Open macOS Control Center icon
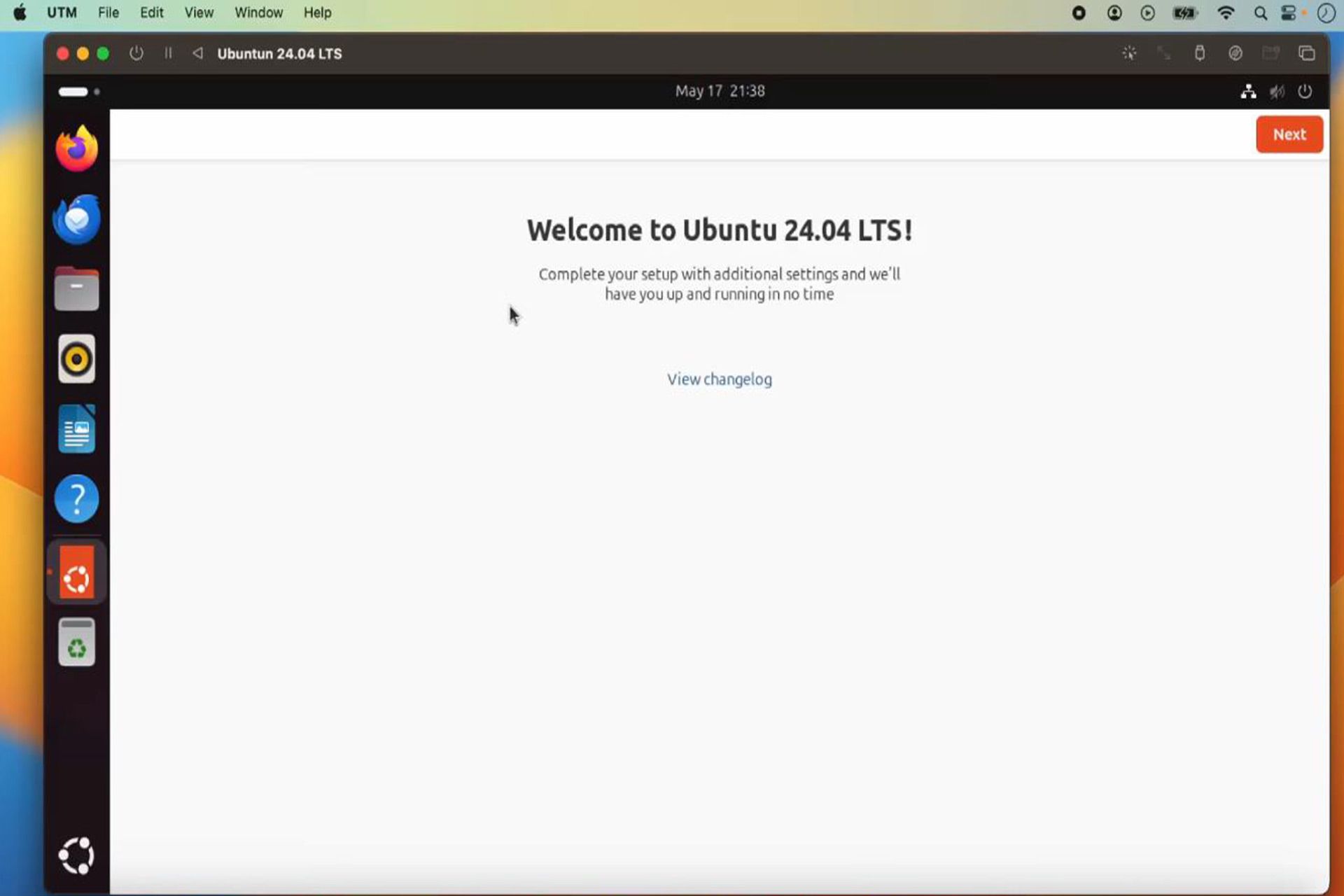The width and height of the screenshot is (1344, 896). (1289, 13)
